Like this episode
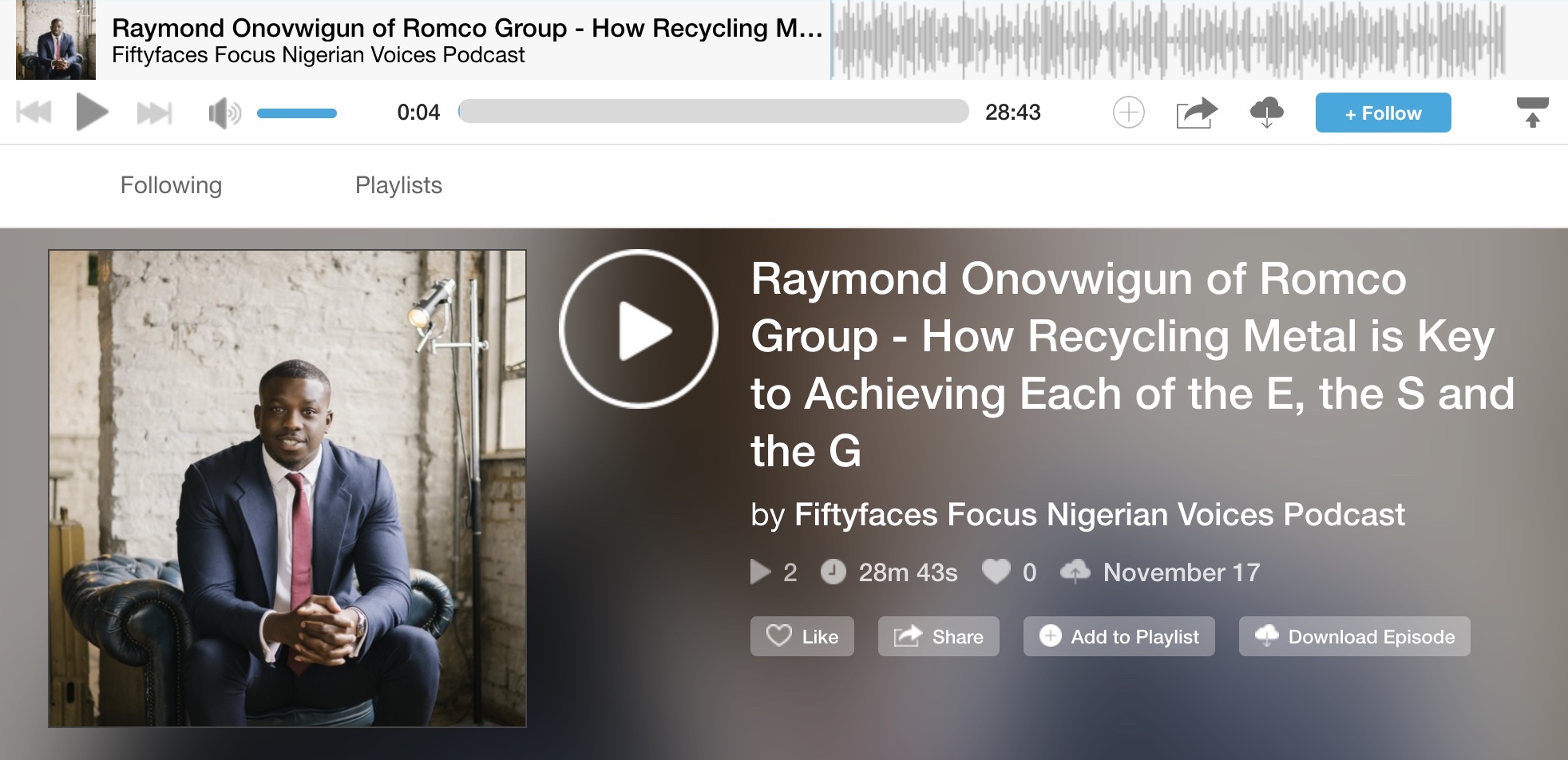This screenshot has width=1568, height=760. [802, 636]
